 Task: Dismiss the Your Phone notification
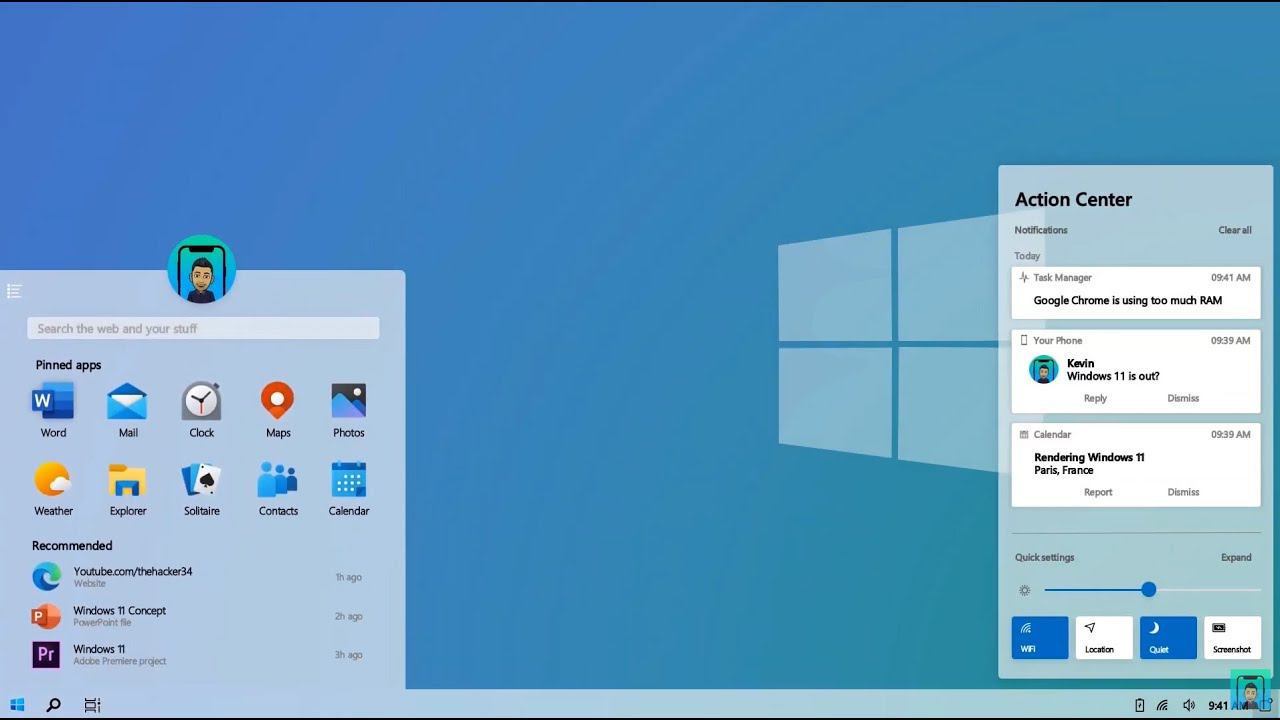[x=1183, y=398]
